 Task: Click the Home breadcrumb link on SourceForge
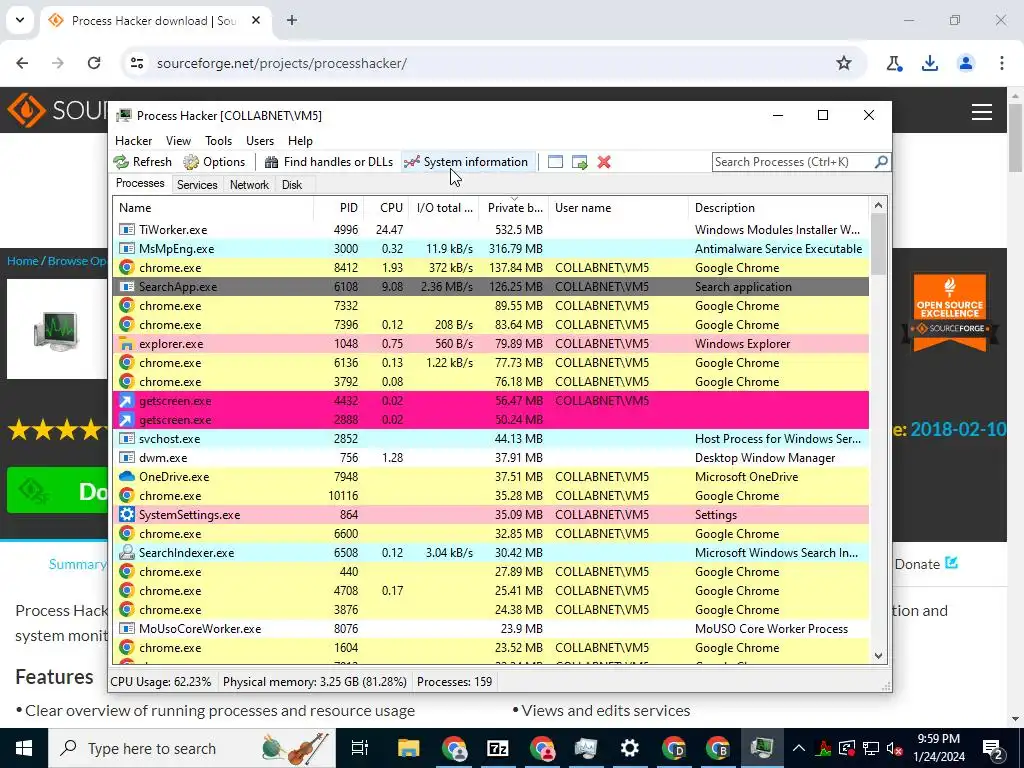23,261
